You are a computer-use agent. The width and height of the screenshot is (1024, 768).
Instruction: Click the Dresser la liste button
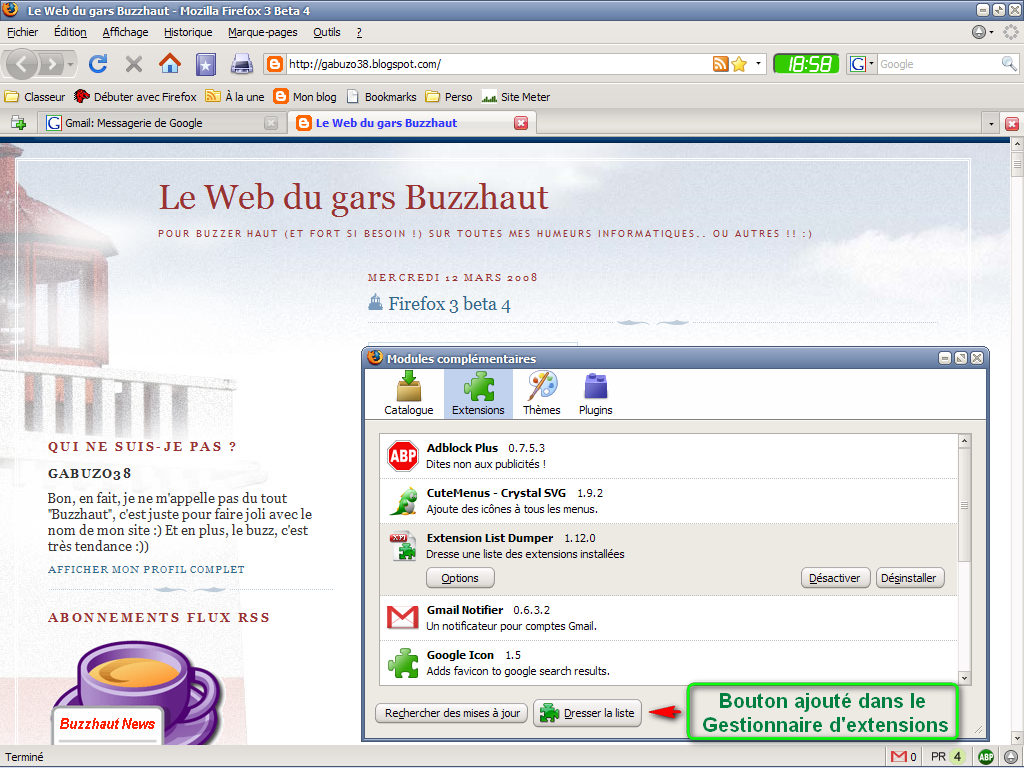click(x=587, y=713)
